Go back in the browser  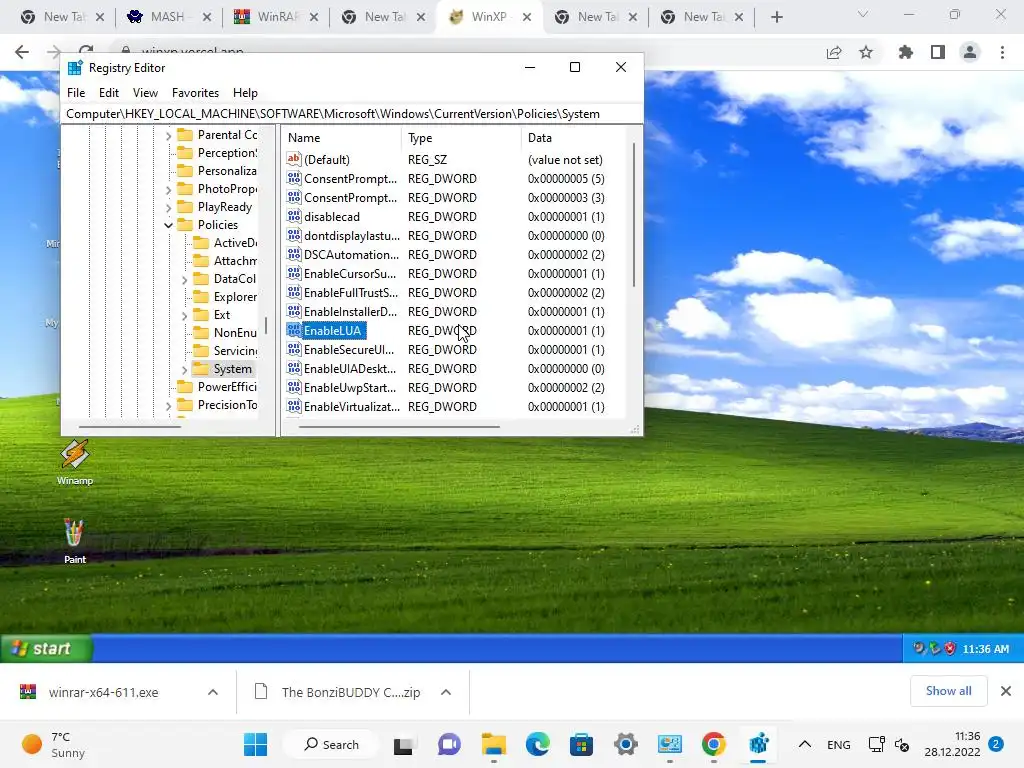point(22,52)
